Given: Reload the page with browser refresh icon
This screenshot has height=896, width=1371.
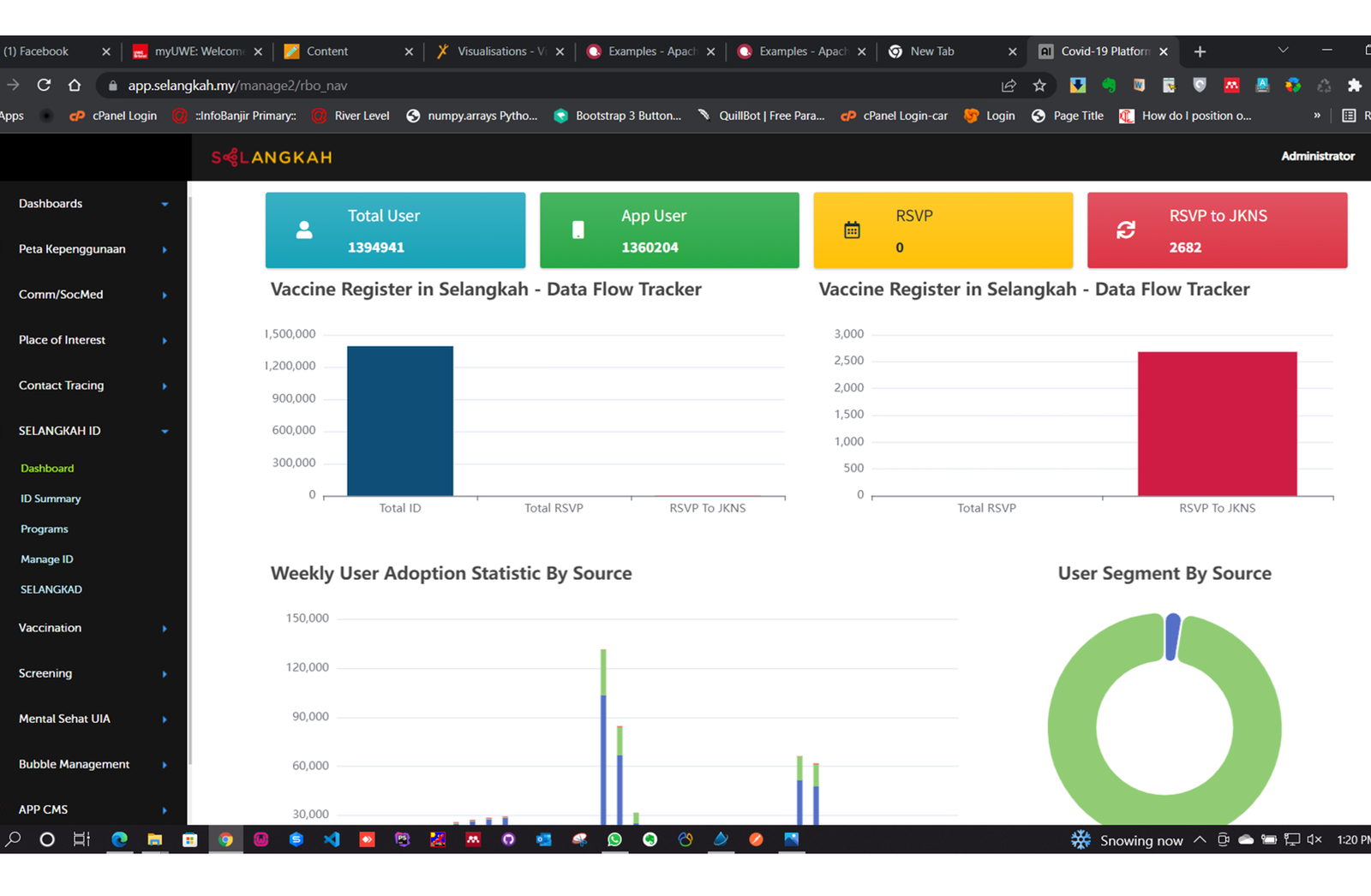Looking at the screenshot, I should click(44, 86).
